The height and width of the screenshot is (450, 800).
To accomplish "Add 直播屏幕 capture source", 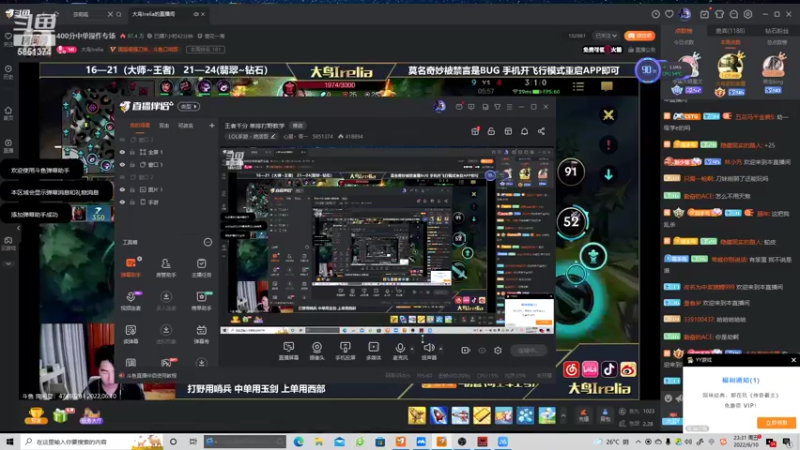I will click(289, 351).
